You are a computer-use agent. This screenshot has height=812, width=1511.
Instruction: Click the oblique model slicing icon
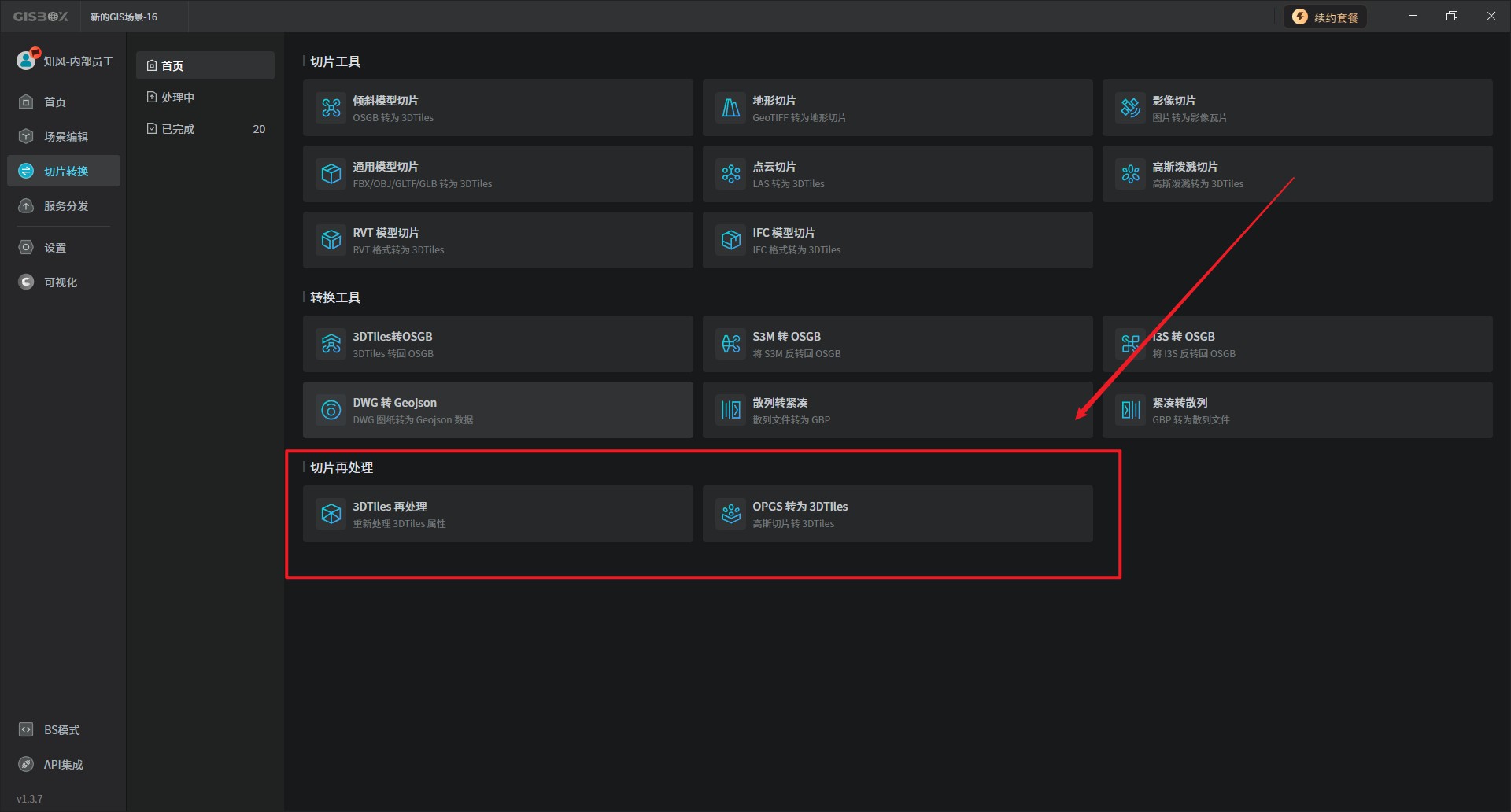331,108
